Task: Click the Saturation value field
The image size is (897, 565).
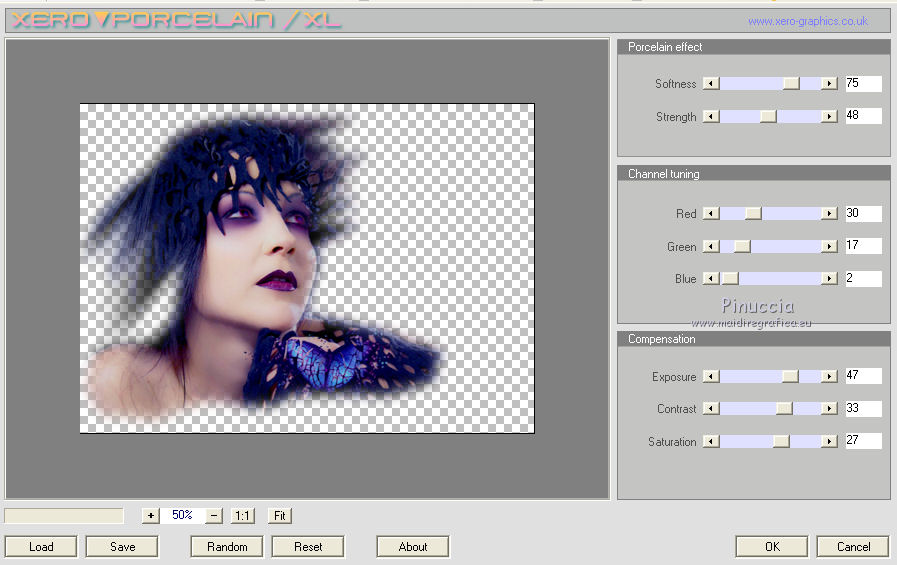Action: click(x=863, y=440)
